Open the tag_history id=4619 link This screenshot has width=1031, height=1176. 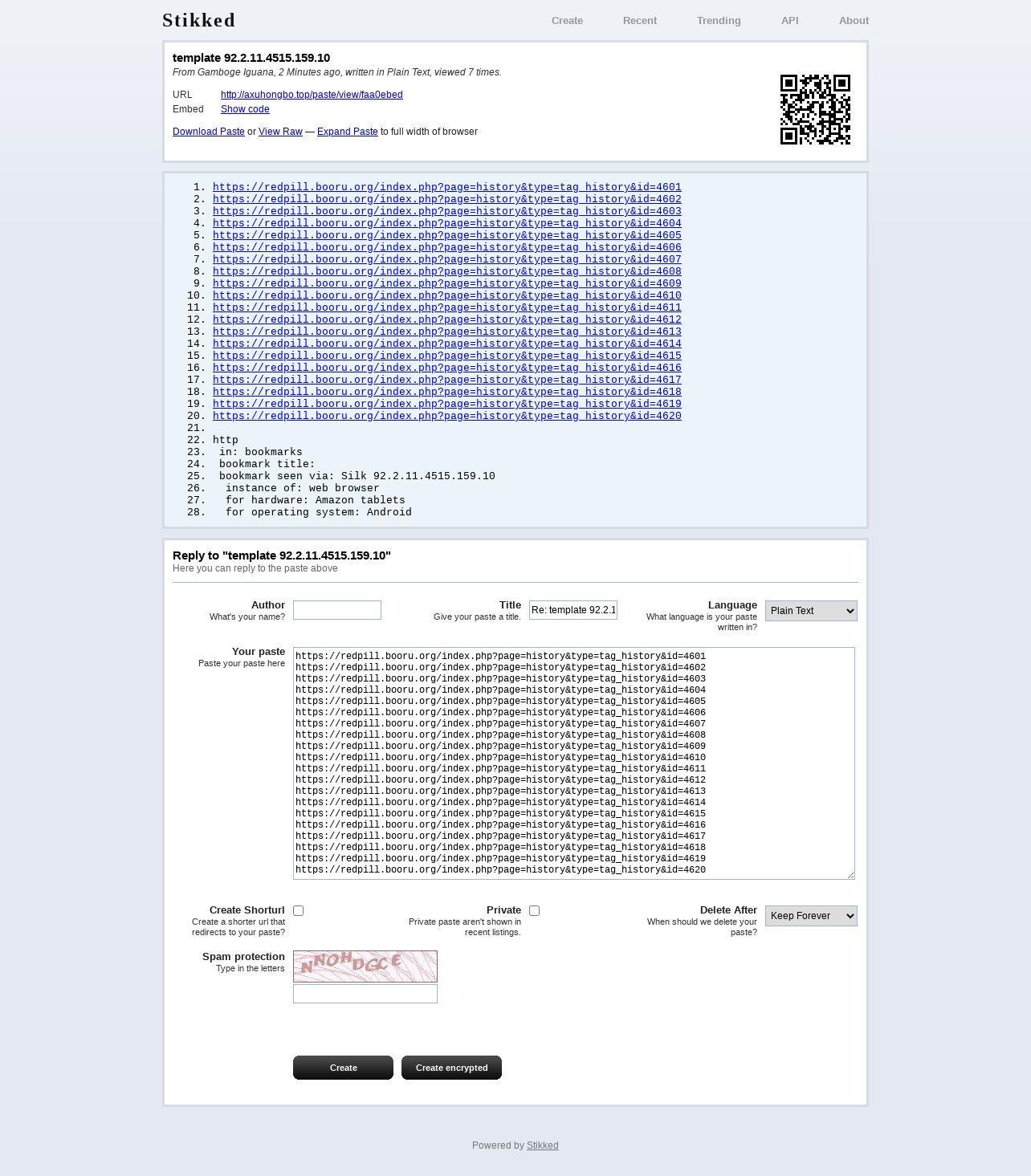(x=447, y=404)
